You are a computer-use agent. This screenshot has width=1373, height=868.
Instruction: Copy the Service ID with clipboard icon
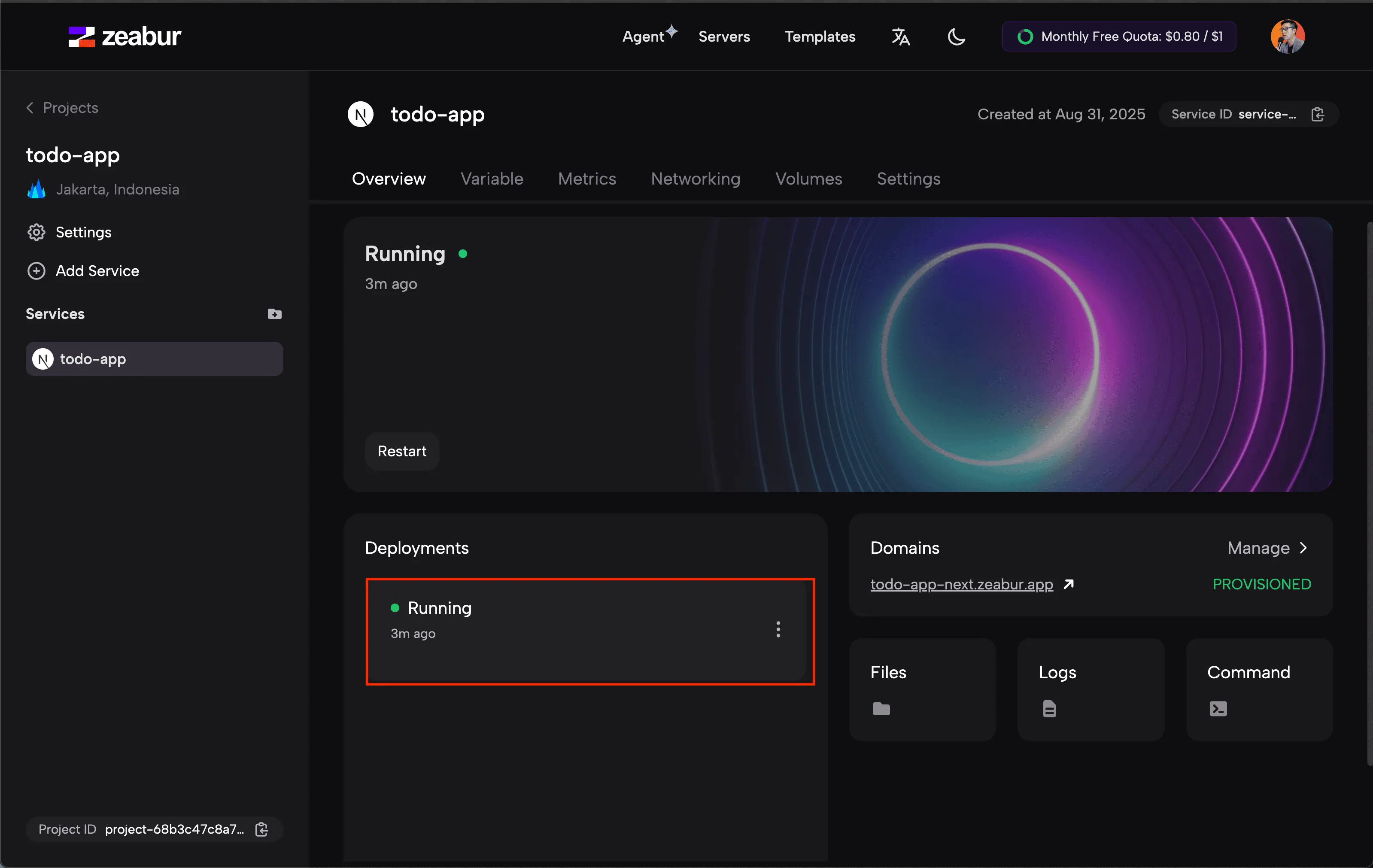(1318, 114)
